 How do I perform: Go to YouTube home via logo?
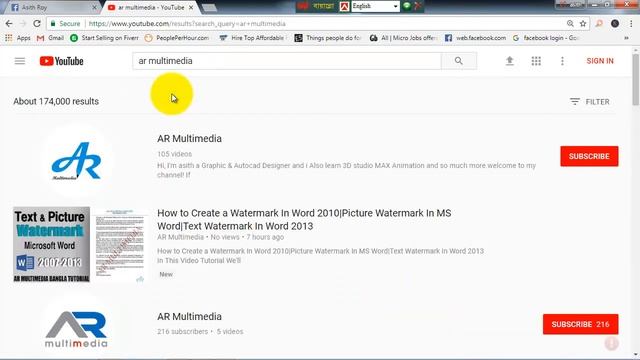tap(62, 61)
